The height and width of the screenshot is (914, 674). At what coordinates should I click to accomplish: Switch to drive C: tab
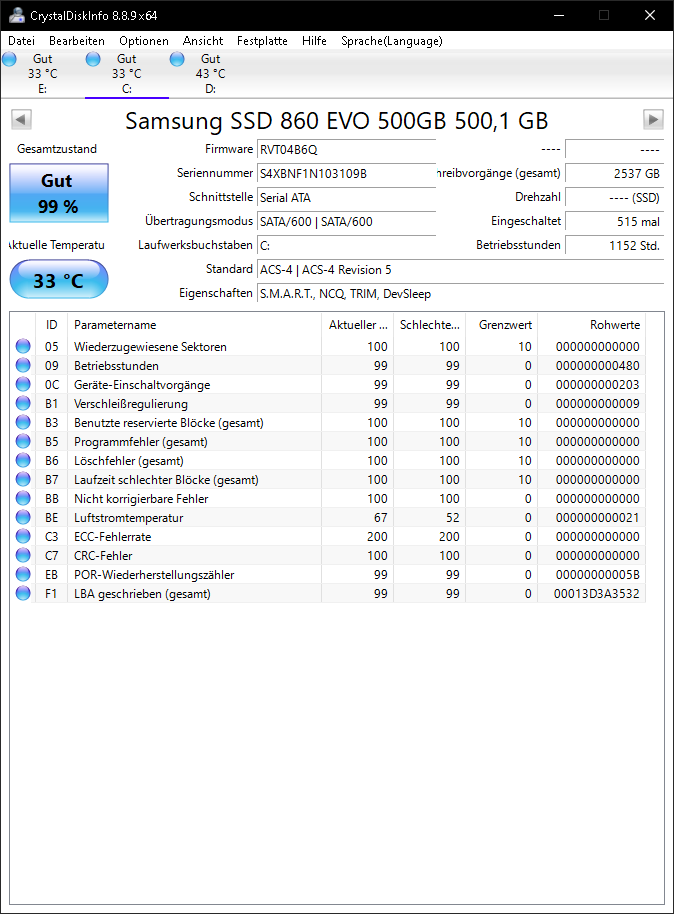click(127, 74)
